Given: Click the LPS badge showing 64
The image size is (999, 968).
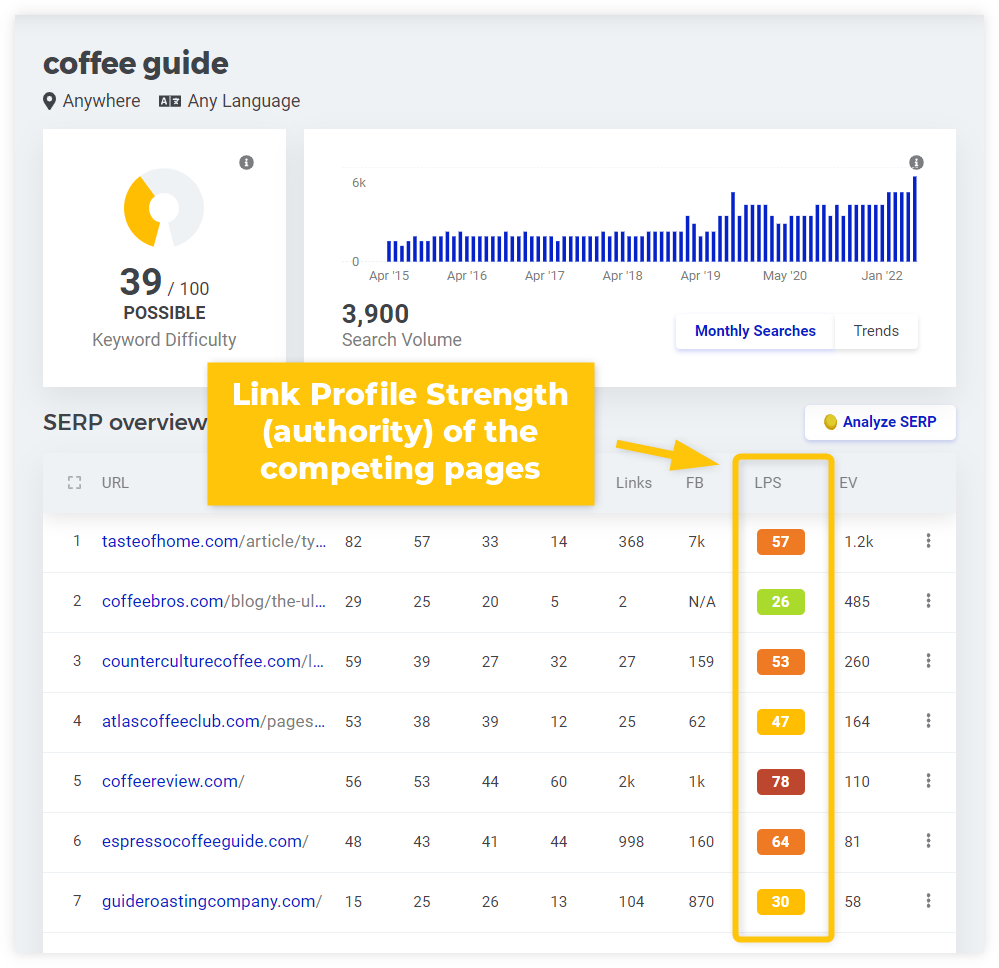Looking at the screenshot, I should point(780,841).
